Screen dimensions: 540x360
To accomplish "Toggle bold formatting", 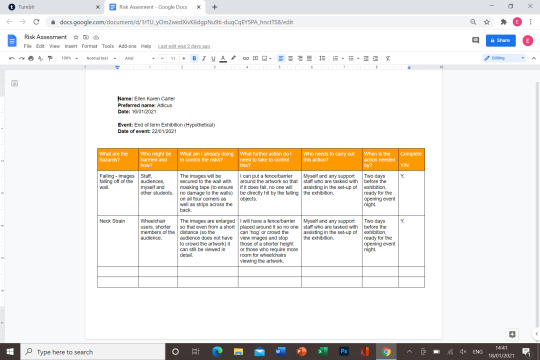I will pyautogui.click(x=194, y=58).
